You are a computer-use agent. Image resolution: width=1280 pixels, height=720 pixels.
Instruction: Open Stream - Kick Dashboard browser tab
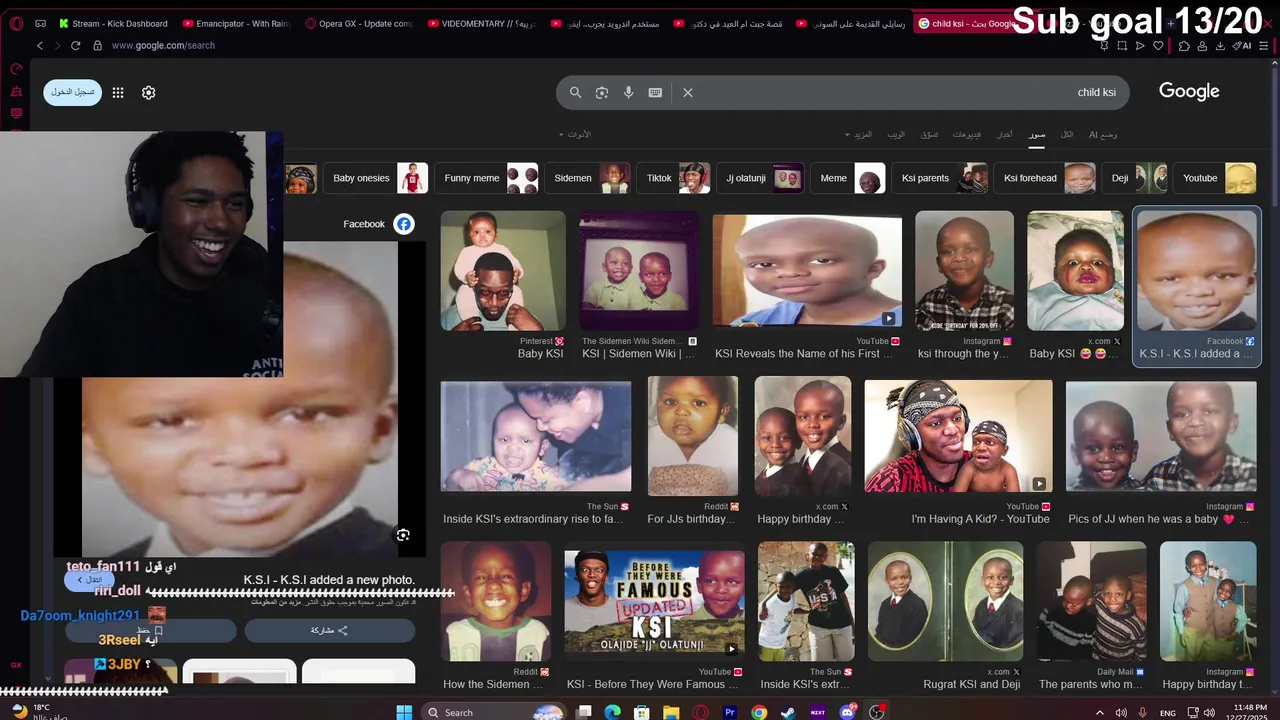coord(113,24)
